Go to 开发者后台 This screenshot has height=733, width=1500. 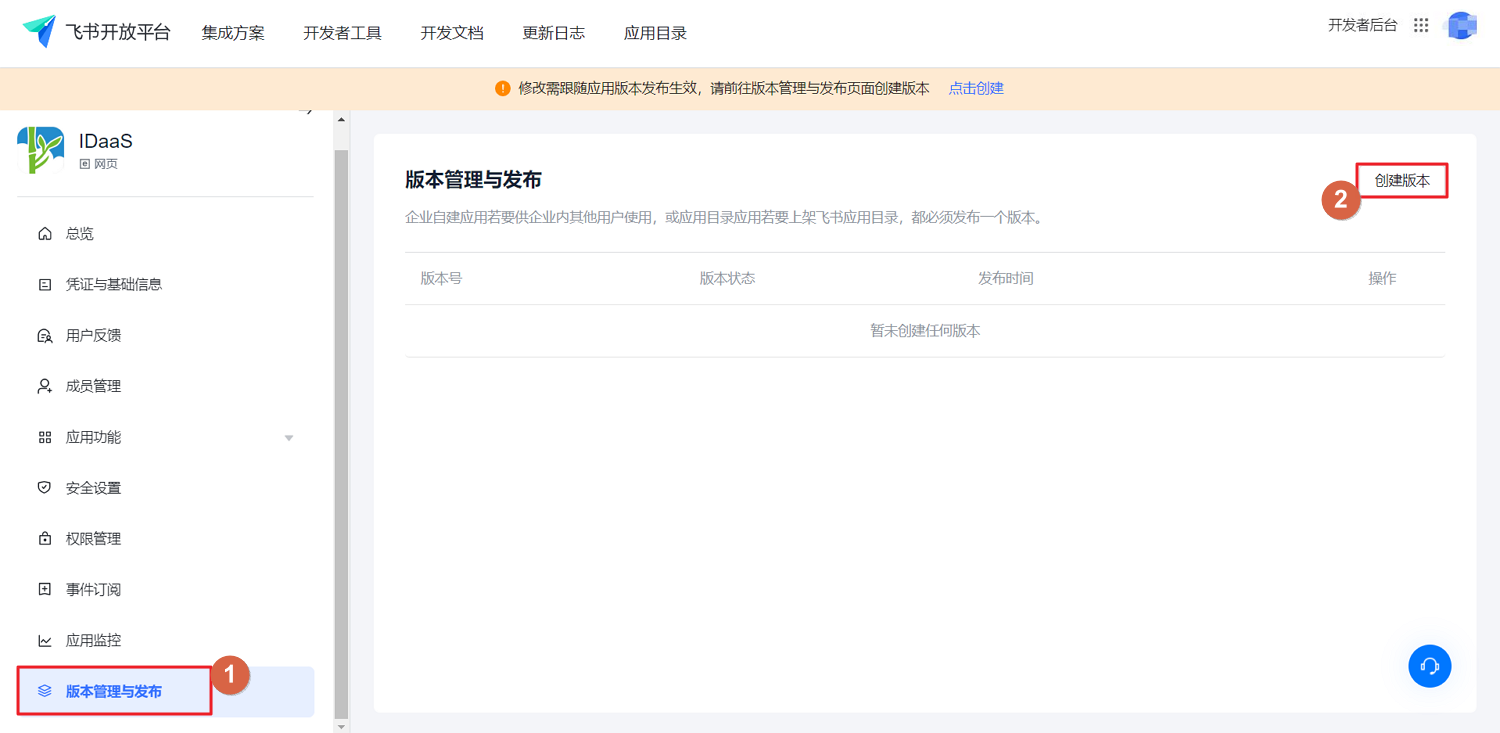(1362, 26)
